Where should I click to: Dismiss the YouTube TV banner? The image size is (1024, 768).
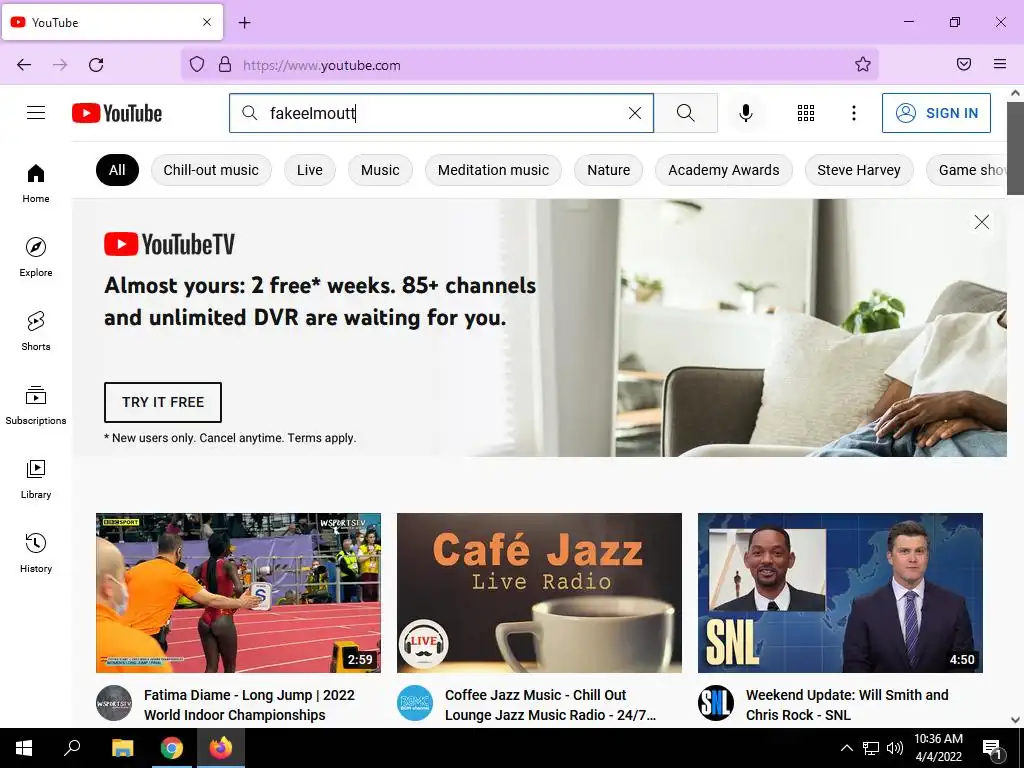tap(982, 222)
